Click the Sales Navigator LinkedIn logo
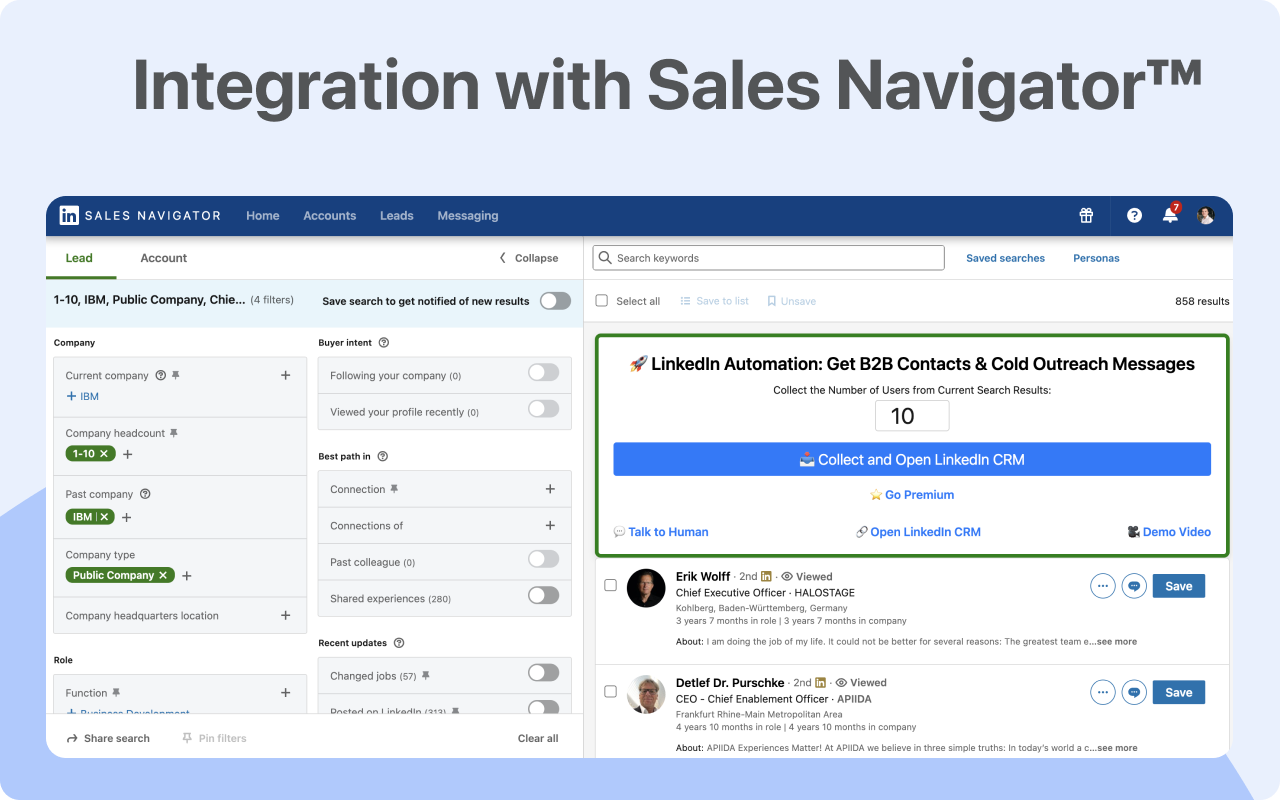1280x800 pixels. [68, 215]
